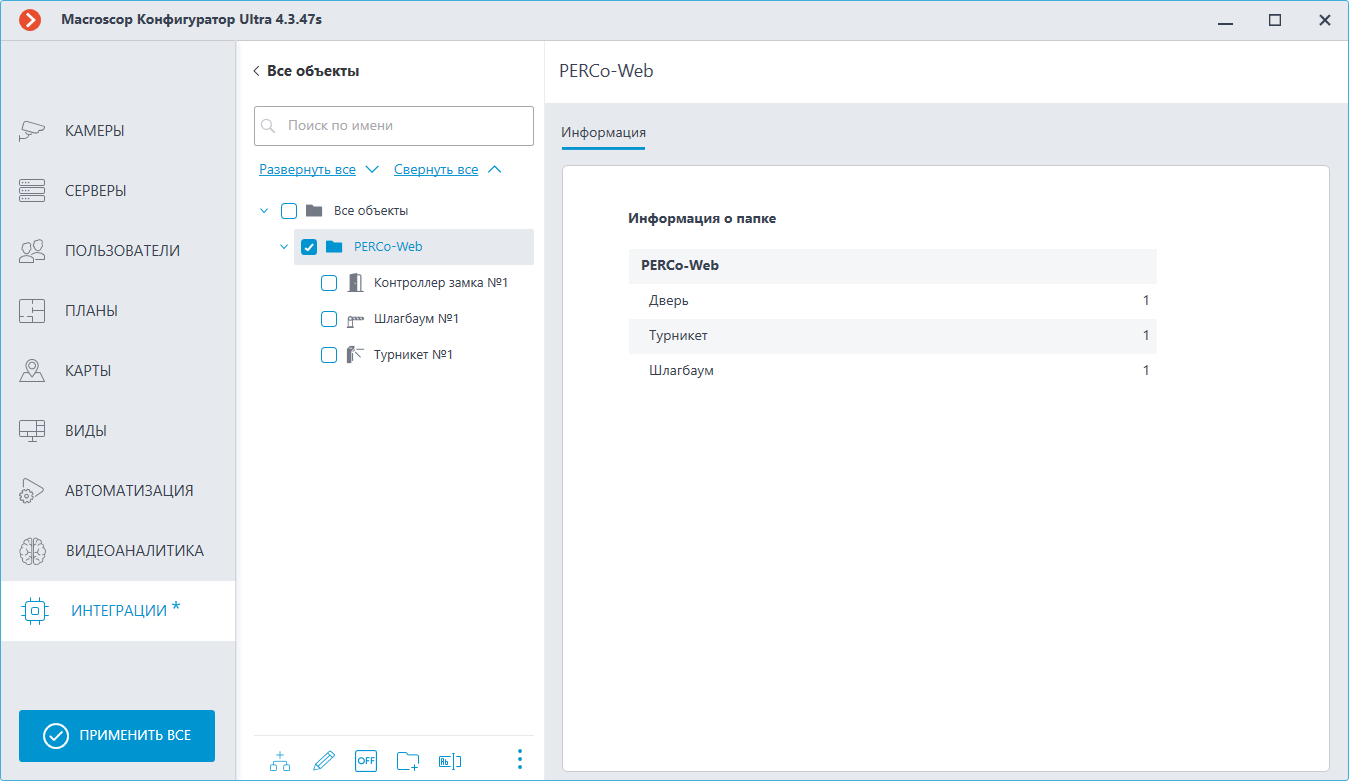This screenshot has height=781, width=1349.
Task: Click the turnstile icon of Турникет №1
Action: pos(355,355)
